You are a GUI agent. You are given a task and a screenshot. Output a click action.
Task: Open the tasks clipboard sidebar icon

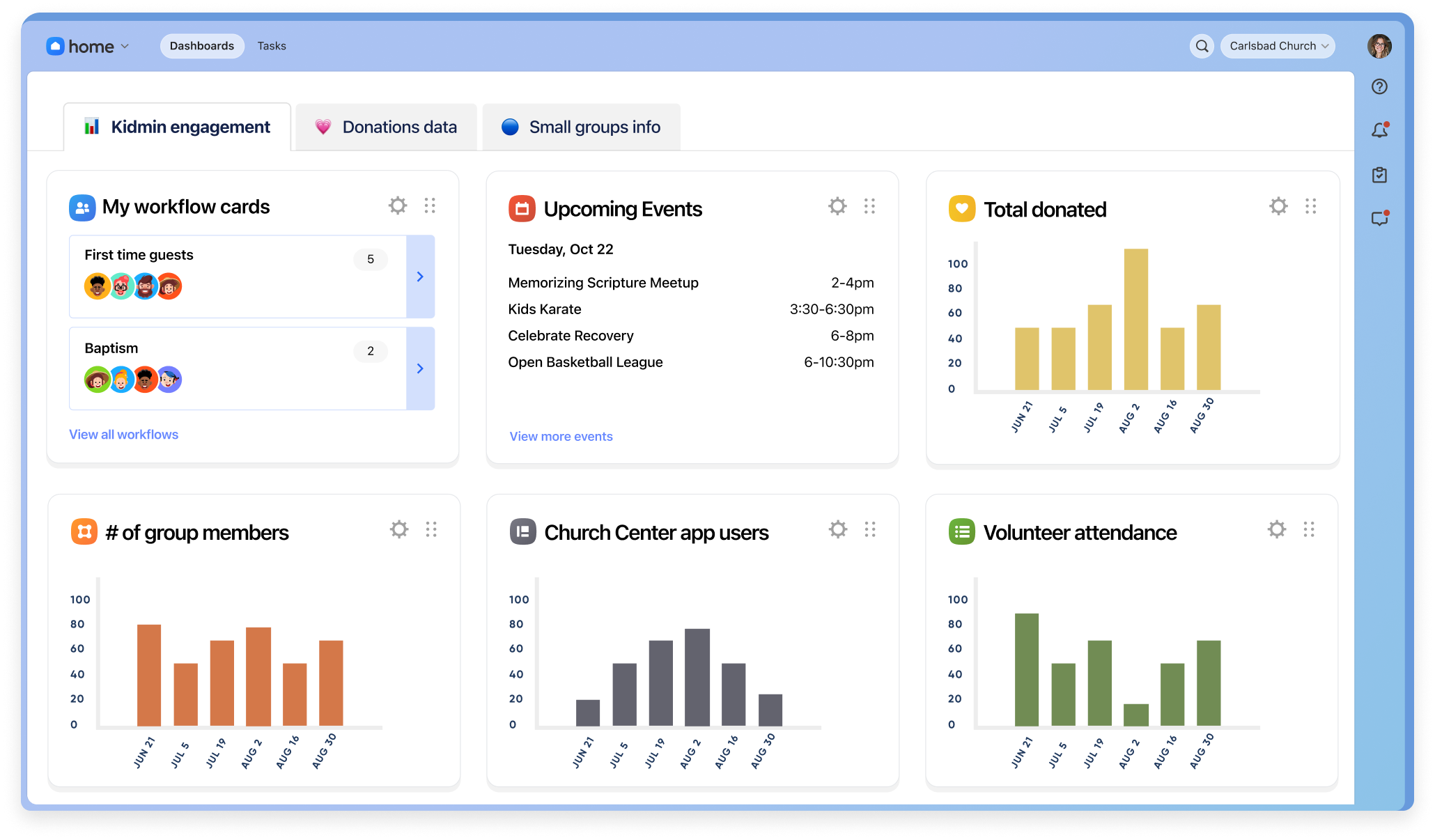[1379, 175]
